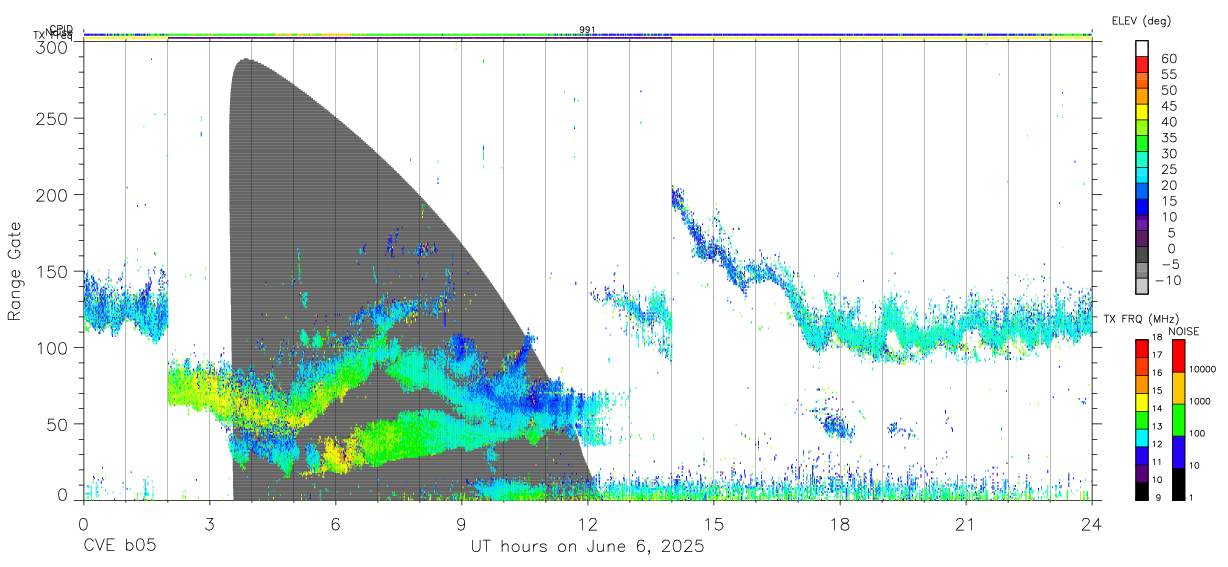Click the ELEV scale label 55
The image size is (1228, 567).
coord(1168,75)
